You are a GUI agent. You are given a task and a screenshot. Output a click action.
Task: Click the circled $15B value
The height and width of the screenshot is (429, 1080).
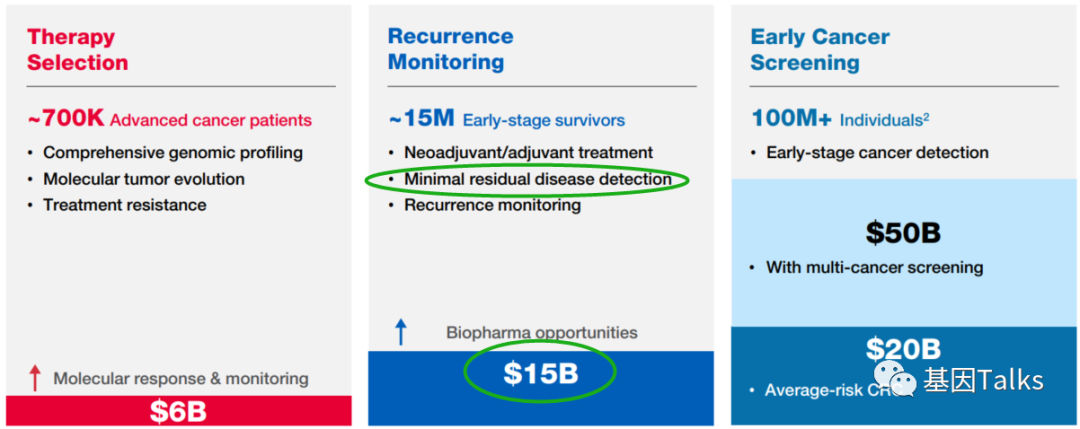click(x=540, y=373)
